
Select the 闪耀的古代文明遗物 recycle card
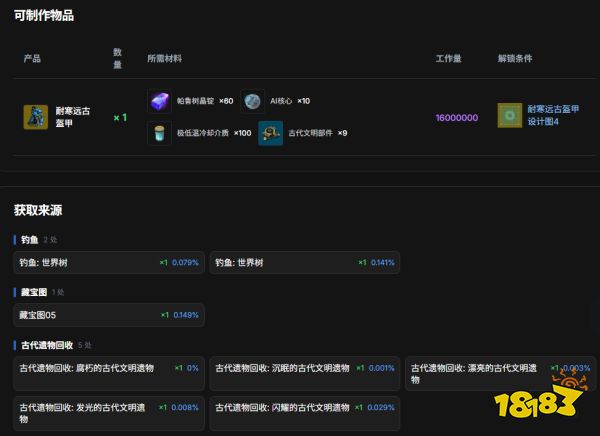coord(305,413)
